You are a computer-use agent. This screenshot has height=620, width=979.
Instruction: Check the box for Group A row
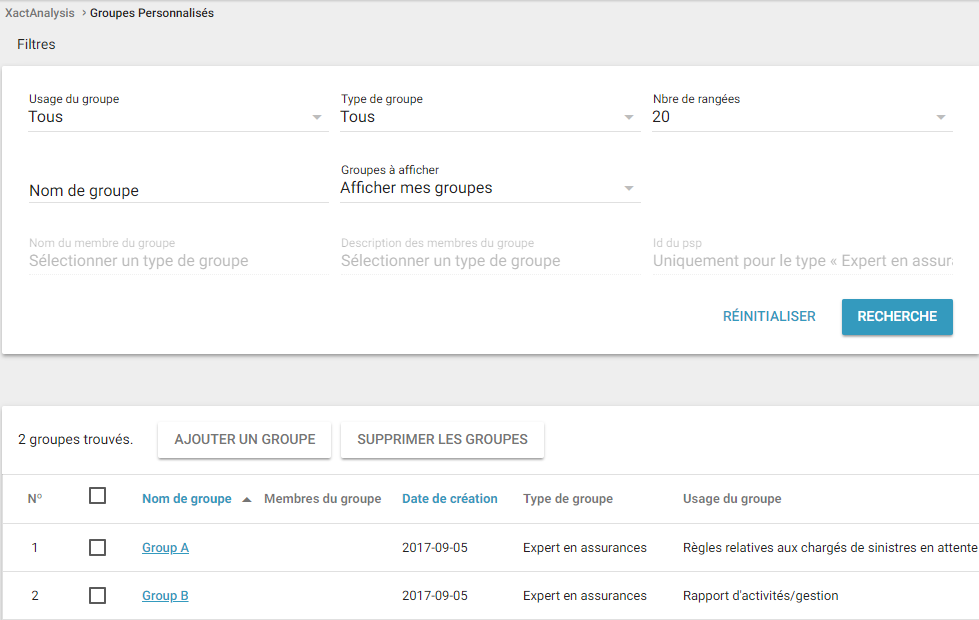click(97, 547)
